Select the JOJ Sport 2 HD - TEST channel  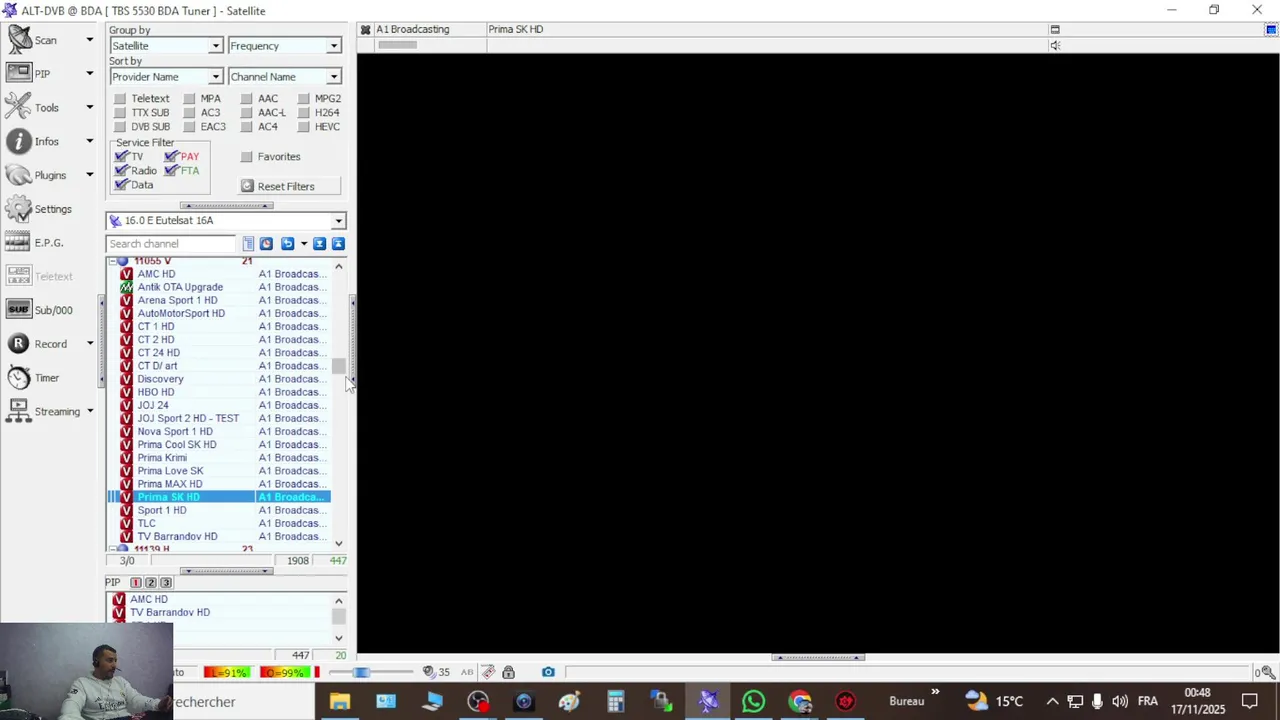(188, 418)
